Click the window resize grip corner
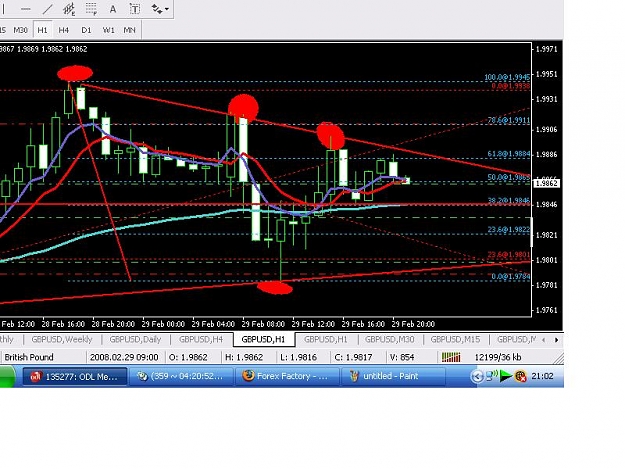This screenshot has width=625, height=469. click(558, 358)
